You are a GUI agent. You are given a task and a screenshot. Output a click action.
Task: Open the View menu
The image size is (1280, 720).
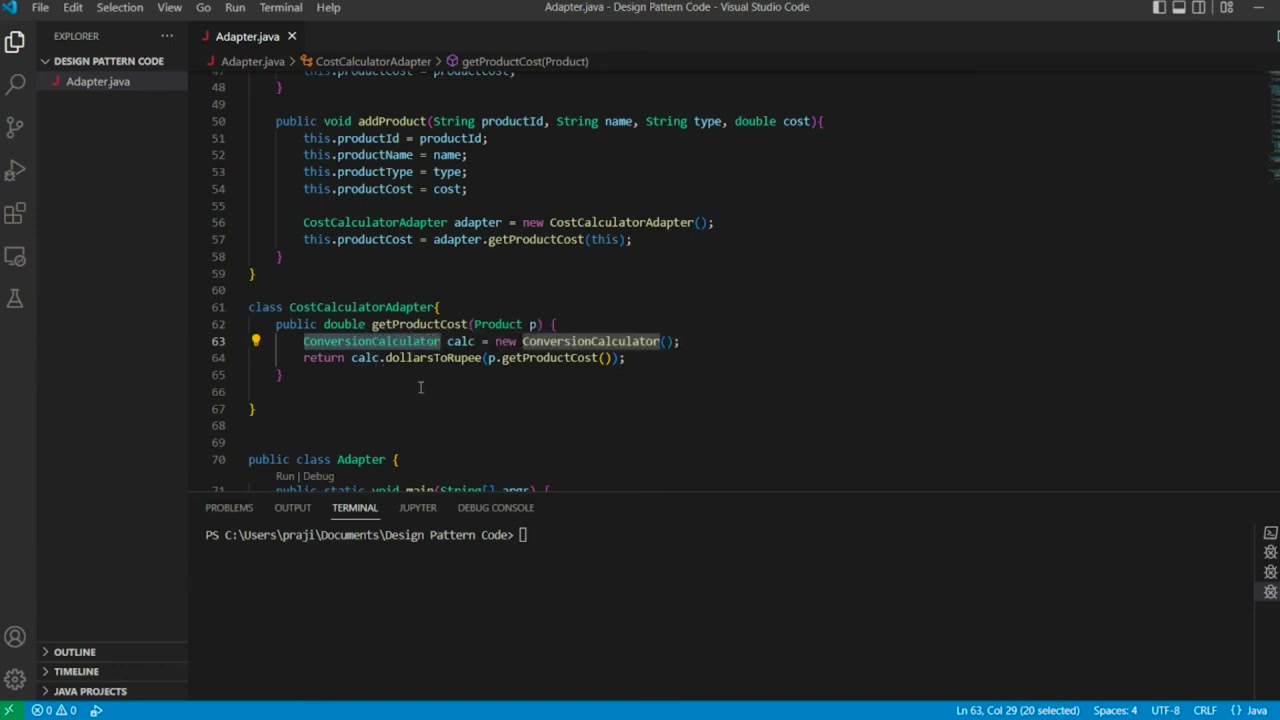coord(169,7)
